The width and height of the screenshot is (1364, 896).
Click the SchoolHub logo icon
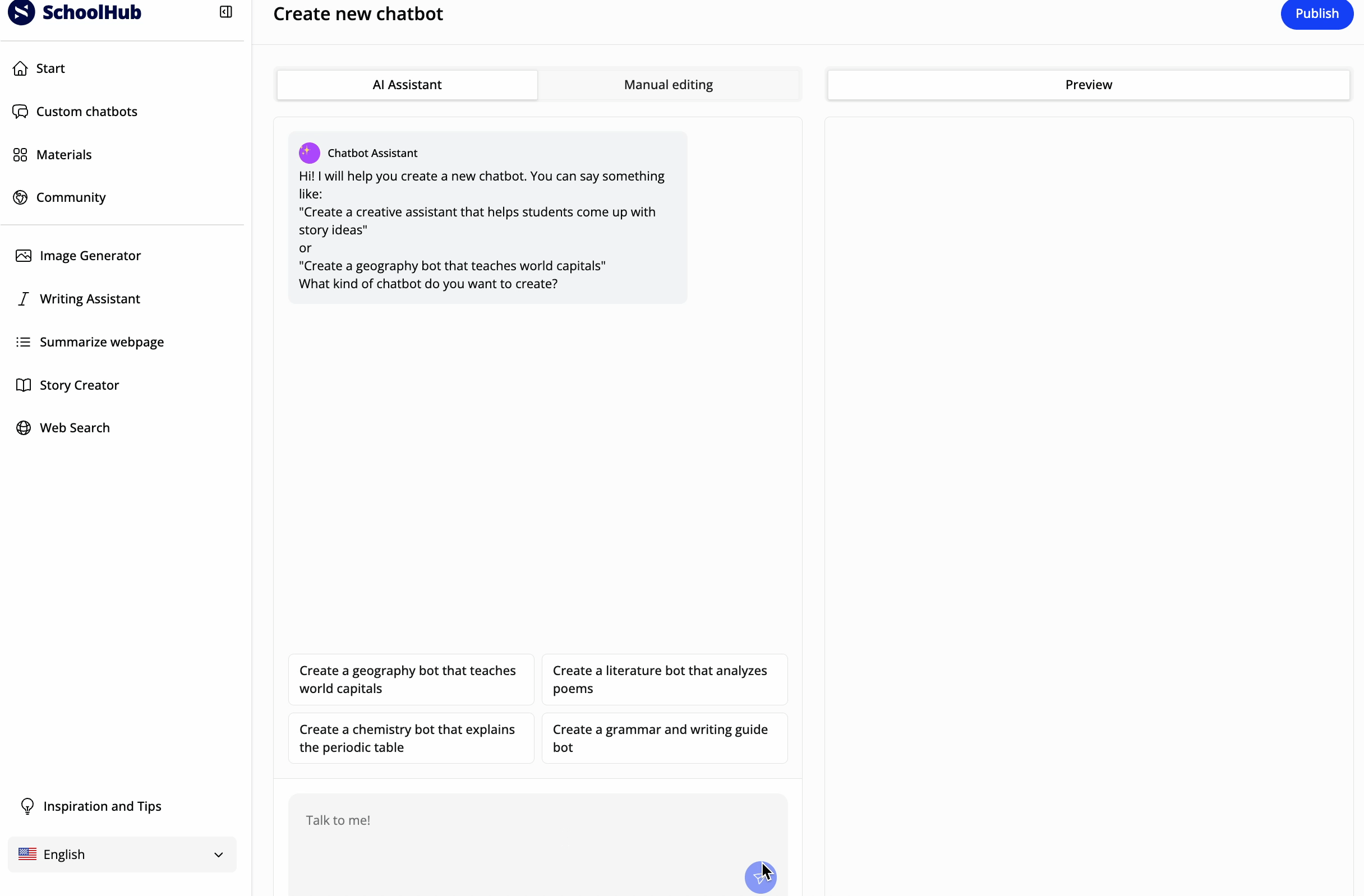click(x=21, y=12)
